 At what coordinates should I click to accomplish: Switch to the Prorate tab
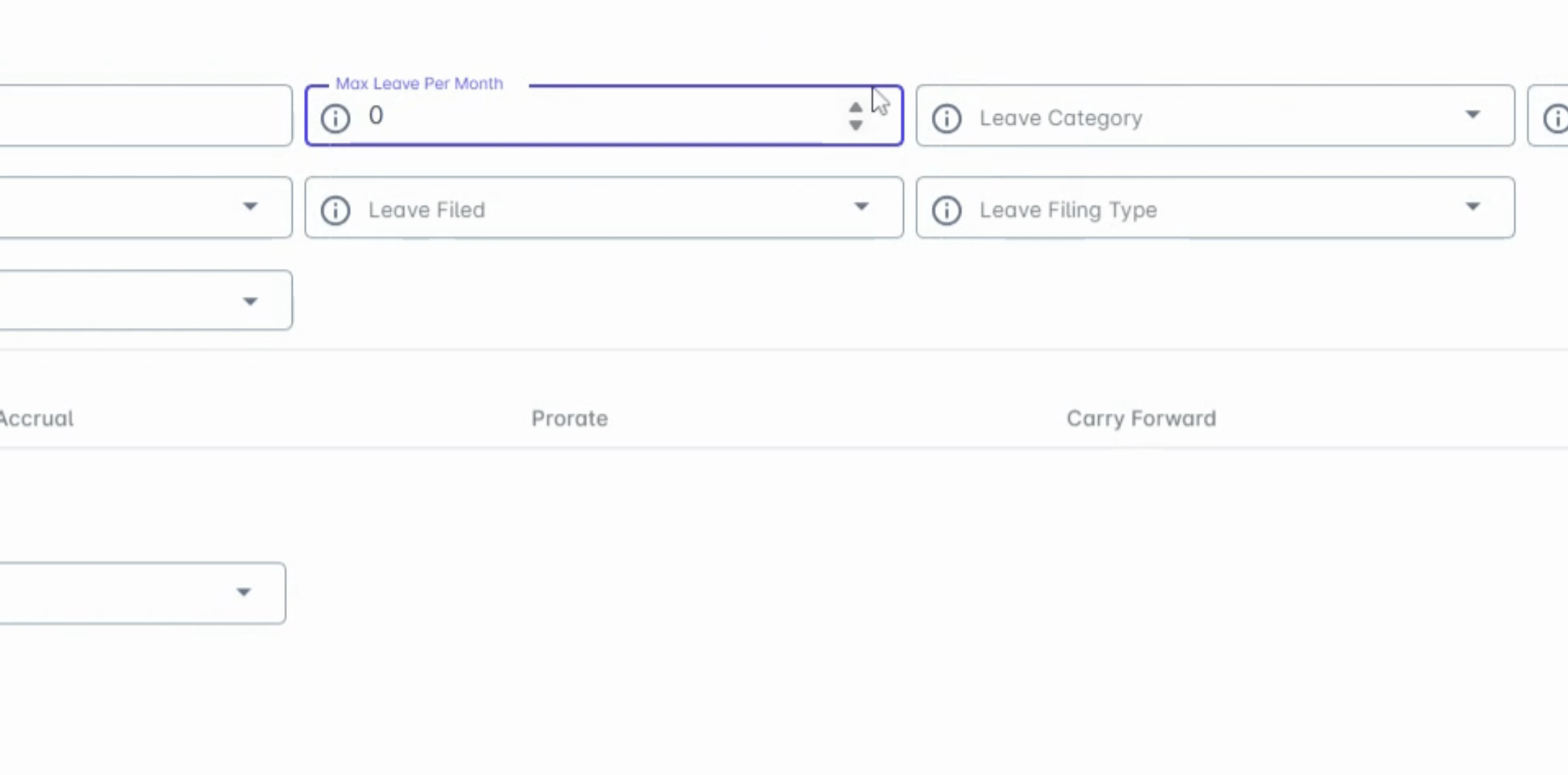(570, 418)
